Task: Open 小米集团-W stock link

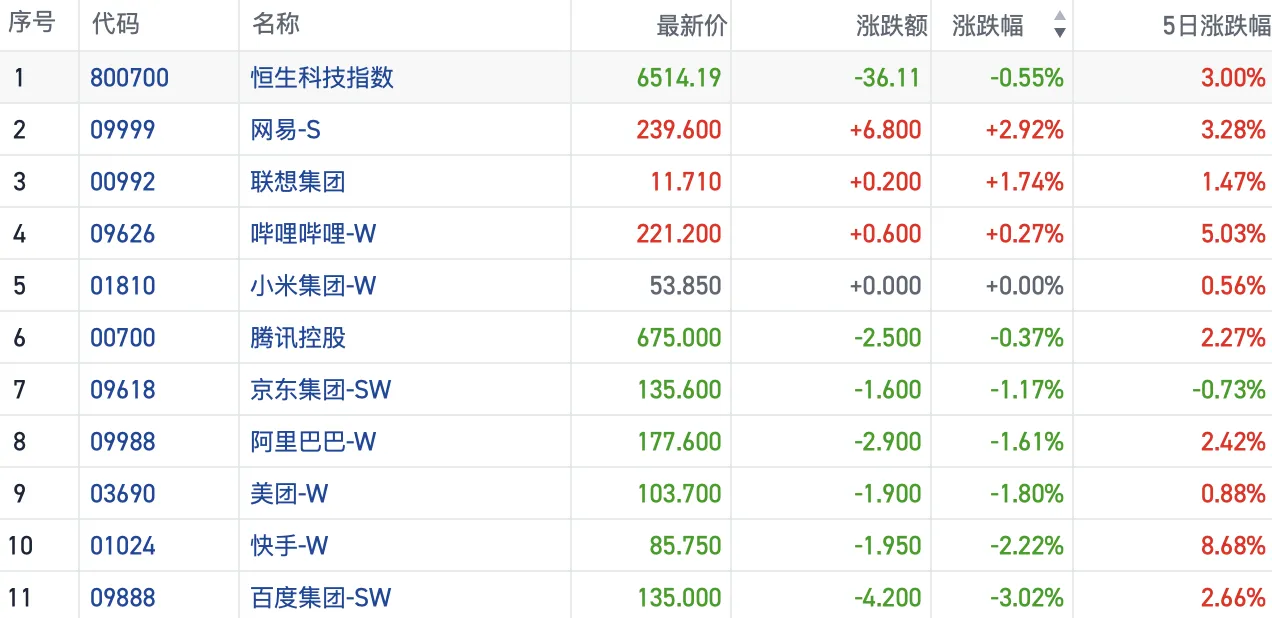Action: 314,286
